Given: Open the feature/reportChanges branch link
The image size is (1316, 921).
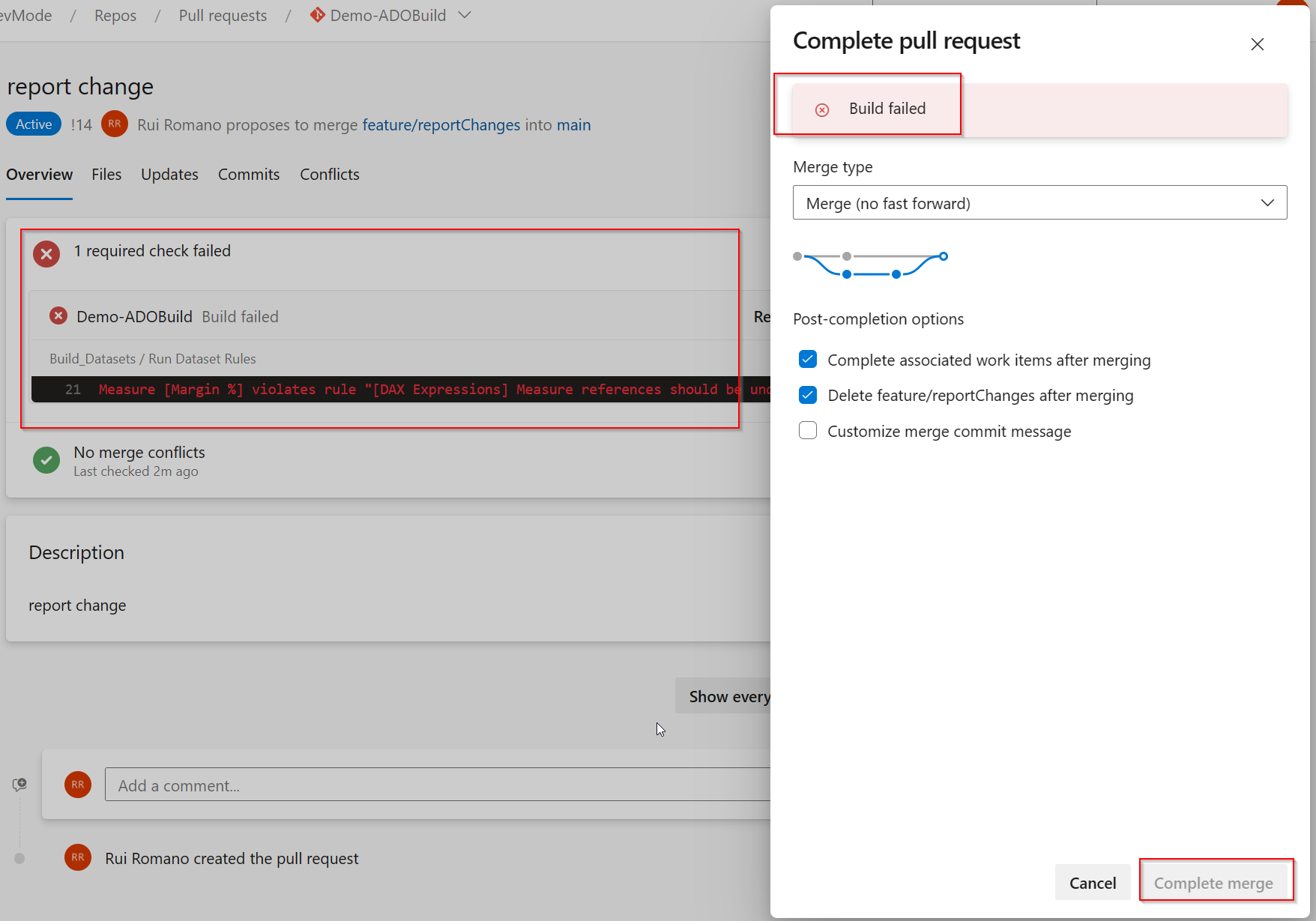Looking at the screenshot, I should (x=441, y=124).
